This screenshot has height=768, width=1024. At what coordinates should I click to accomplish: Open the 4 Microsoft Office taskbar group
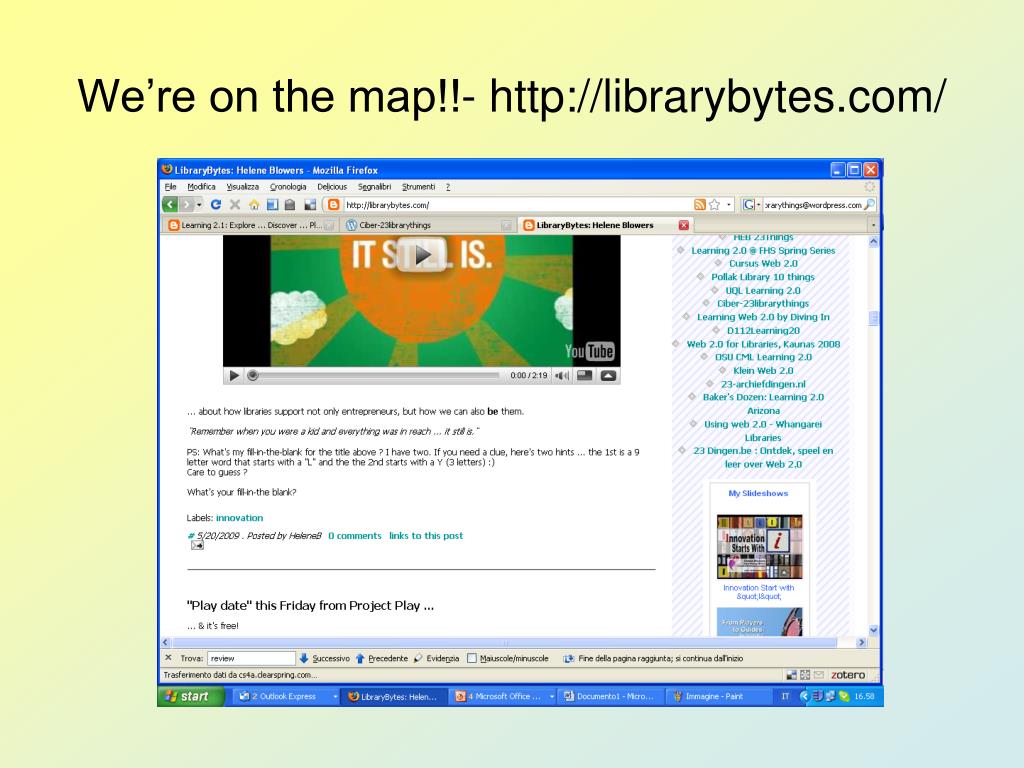(504, 696)
